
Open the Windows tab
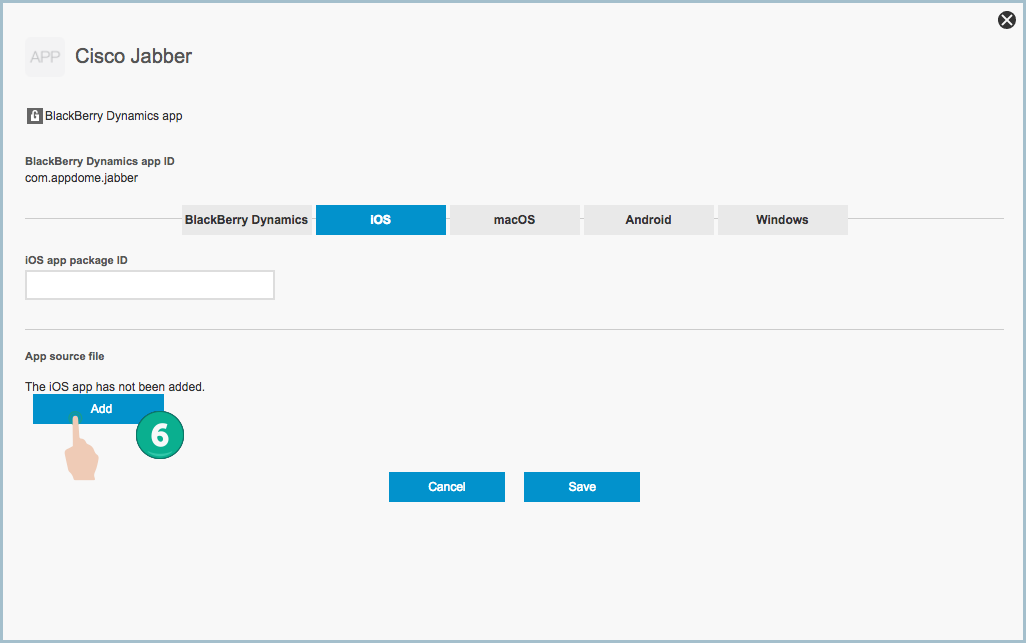point(783,220)
